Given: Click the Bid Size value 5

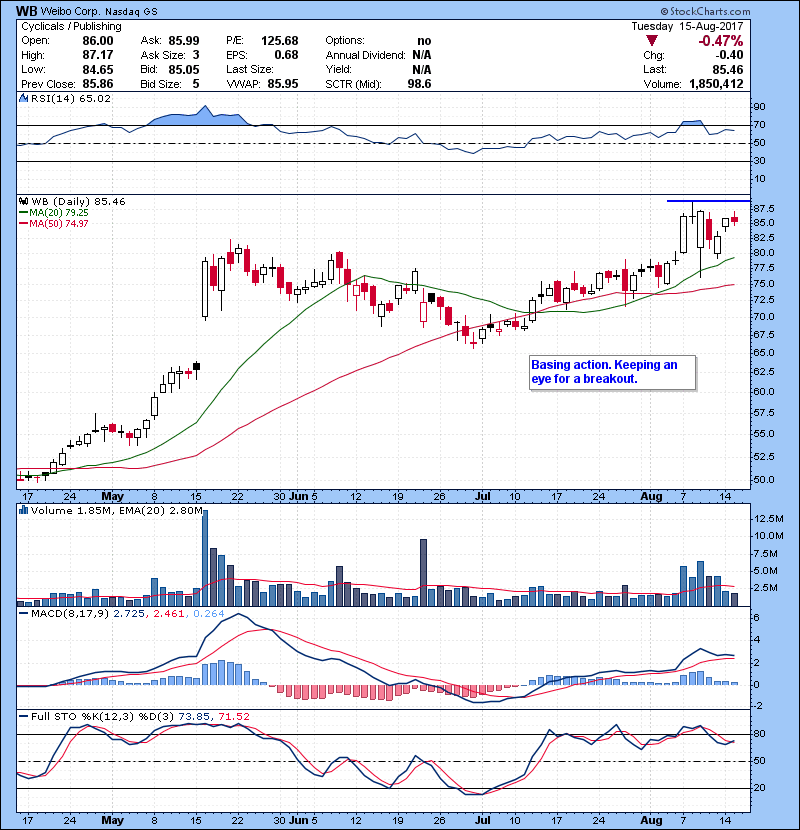Looking at the screenshot, I should click(196, 84).
